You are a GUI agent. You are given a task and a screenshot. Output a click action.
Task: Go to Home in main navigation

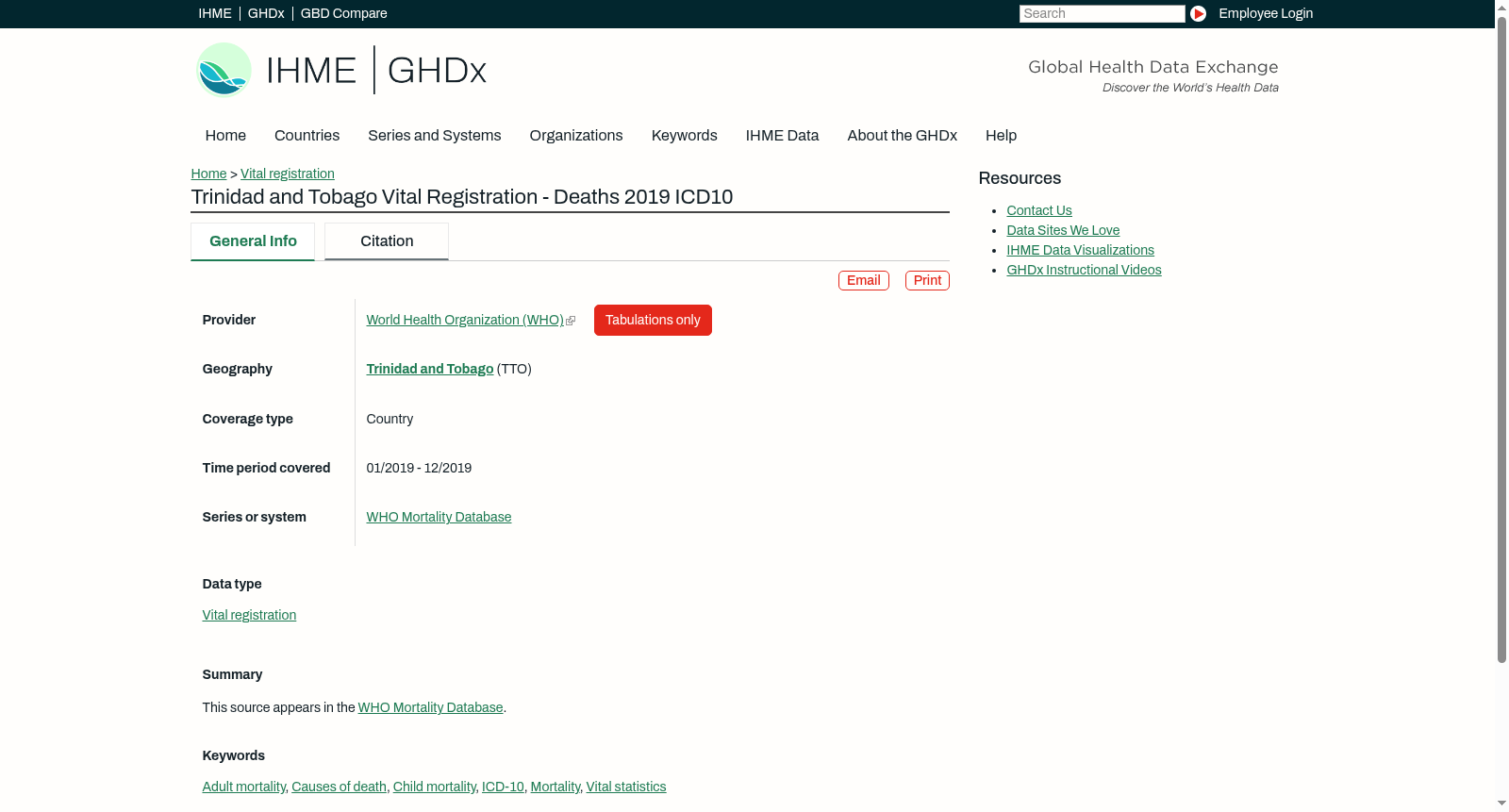click(x=225, y=136)
